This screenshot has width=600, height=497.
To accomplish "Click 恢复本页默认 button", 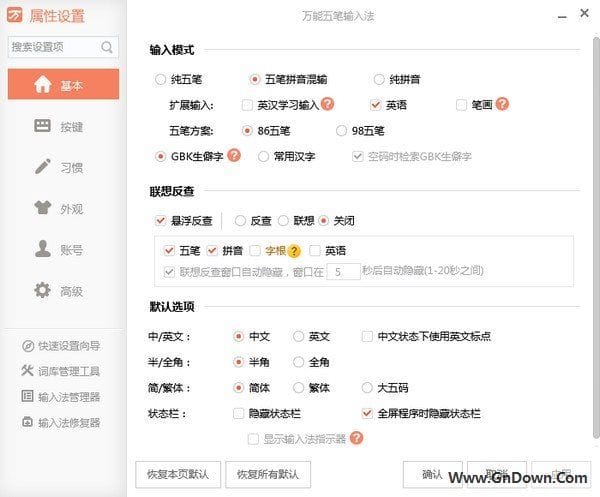I will tap(178, 474).
